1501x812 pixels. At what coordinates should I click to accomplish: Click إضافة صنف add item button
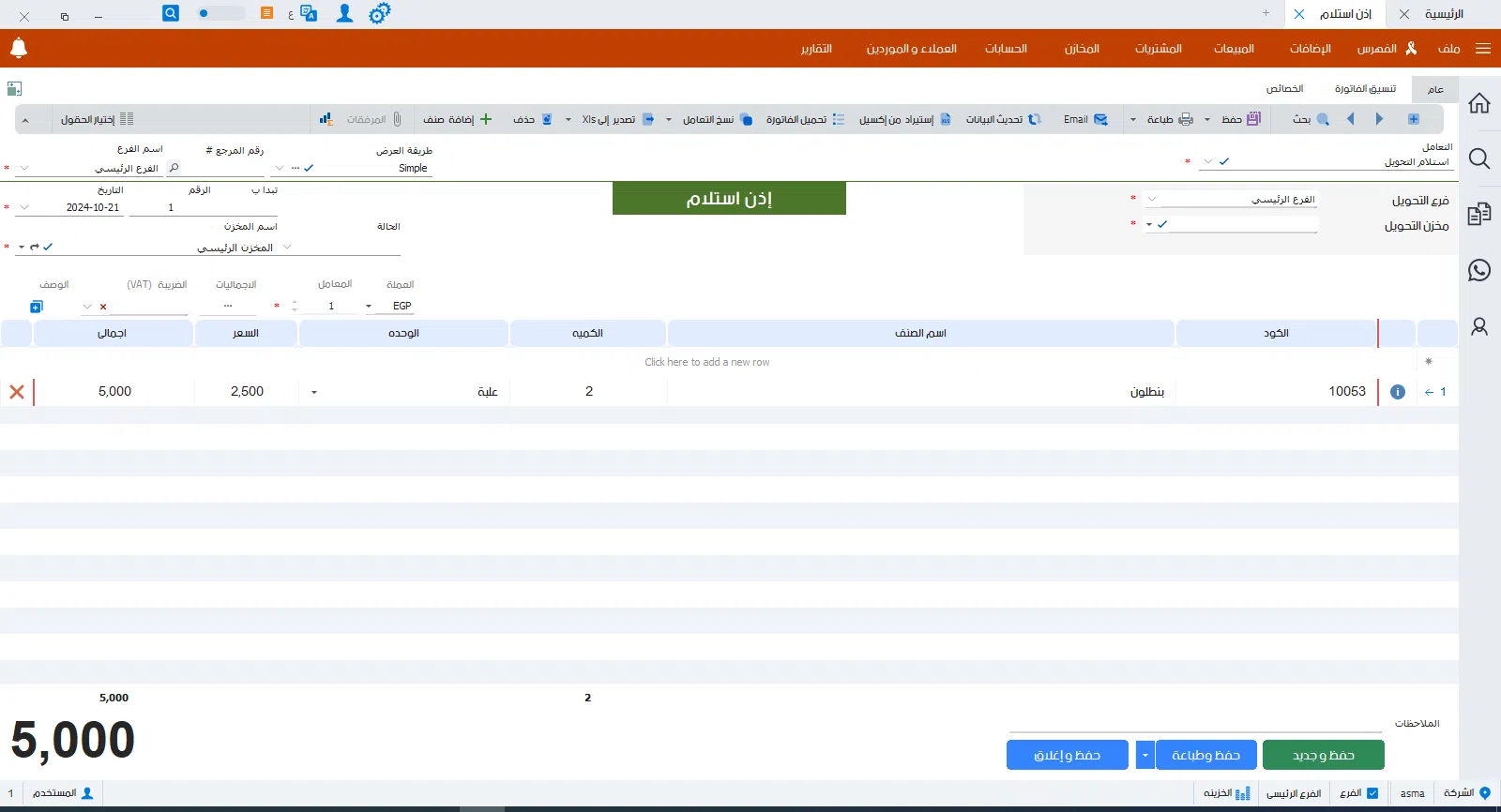click(x=457, y=119)
